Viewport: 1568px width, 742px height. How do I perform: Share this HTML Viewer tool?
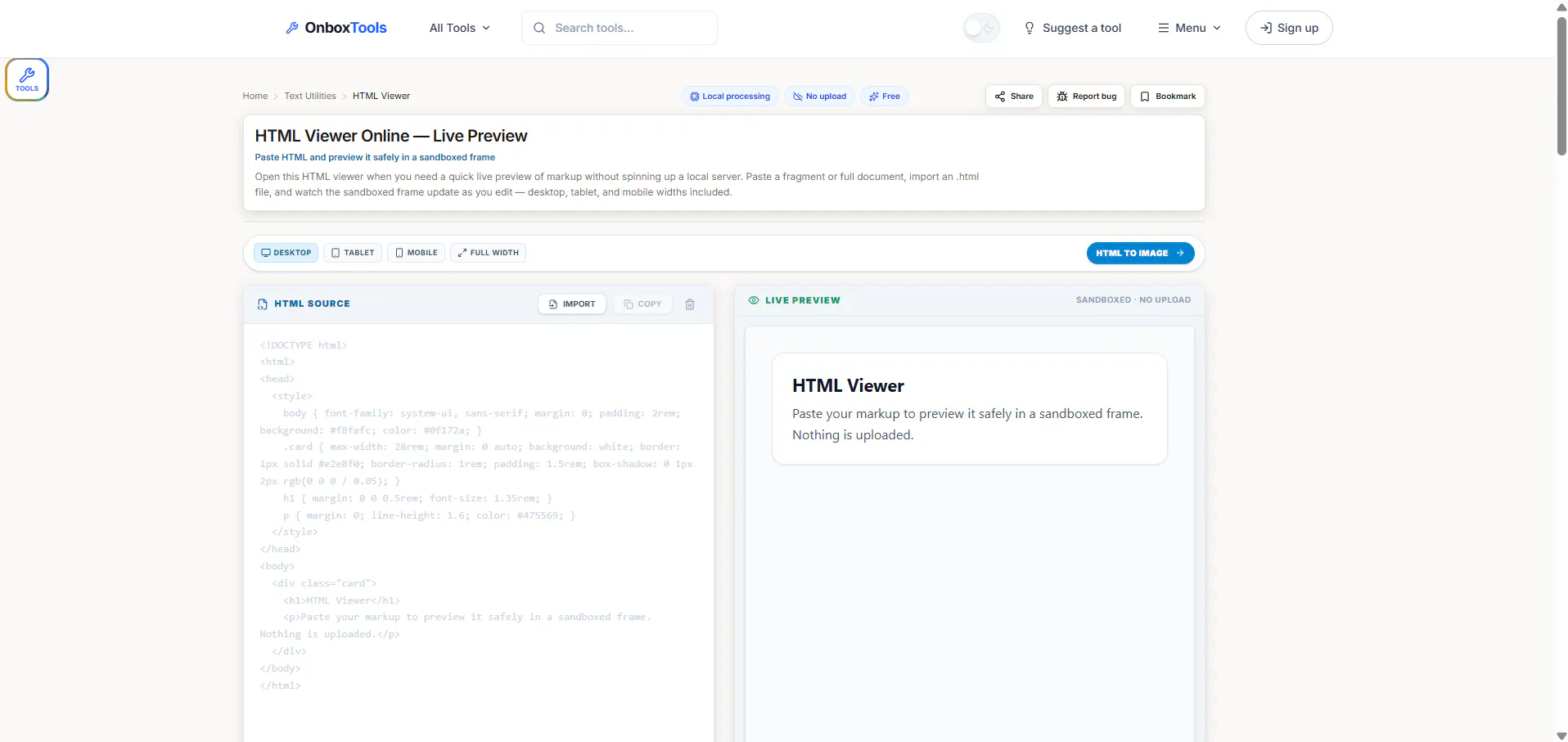[x=1014, y=97]
